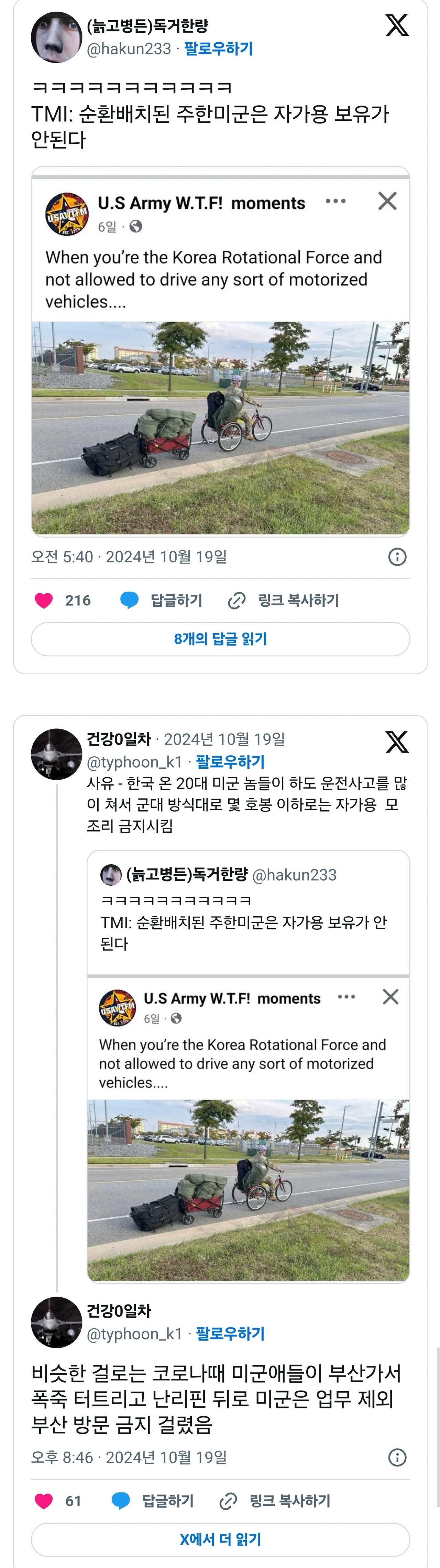
Task: Close first embedded U.S Army W.T.F! moments post
Action: coord(387,201)
